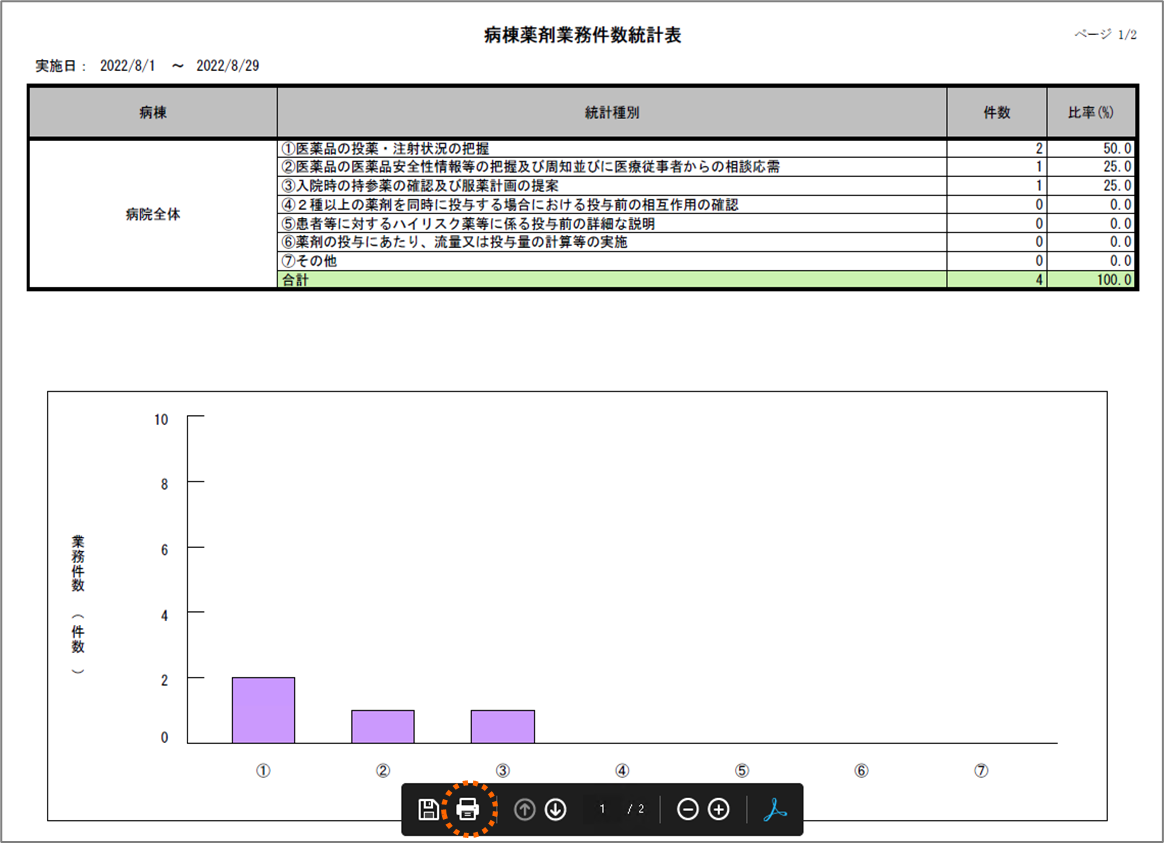This screenshot has width=1164, height=843.
Task: Click the 比率(%) column header
Action: tap(1091, 113)
